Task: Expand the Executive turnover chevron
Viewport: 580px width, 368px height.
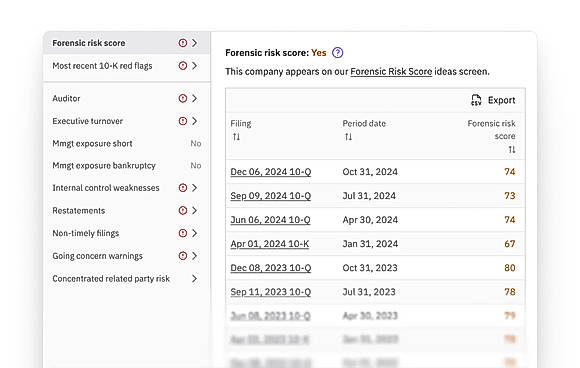Action: coord(195,121)
